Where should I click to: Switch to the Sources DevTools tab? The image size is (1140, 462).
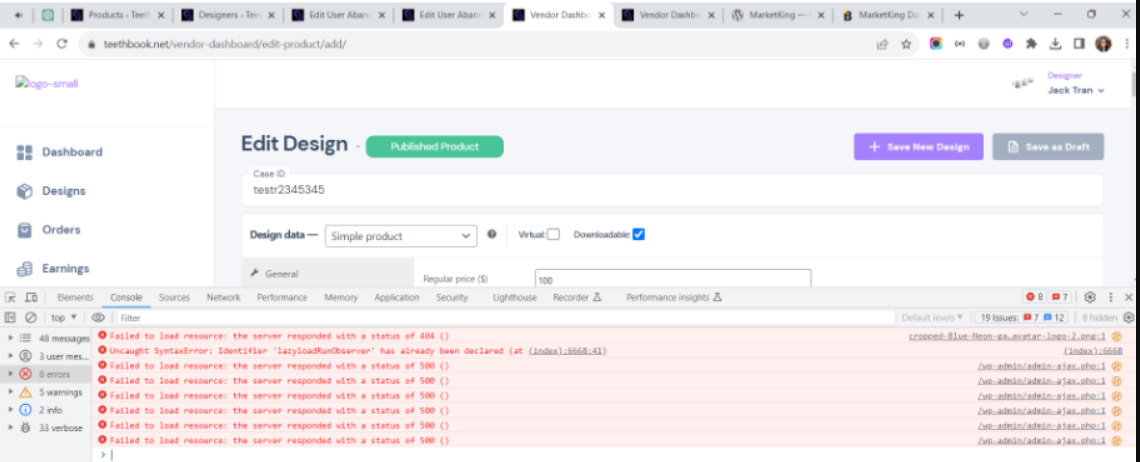click(174, 298)
